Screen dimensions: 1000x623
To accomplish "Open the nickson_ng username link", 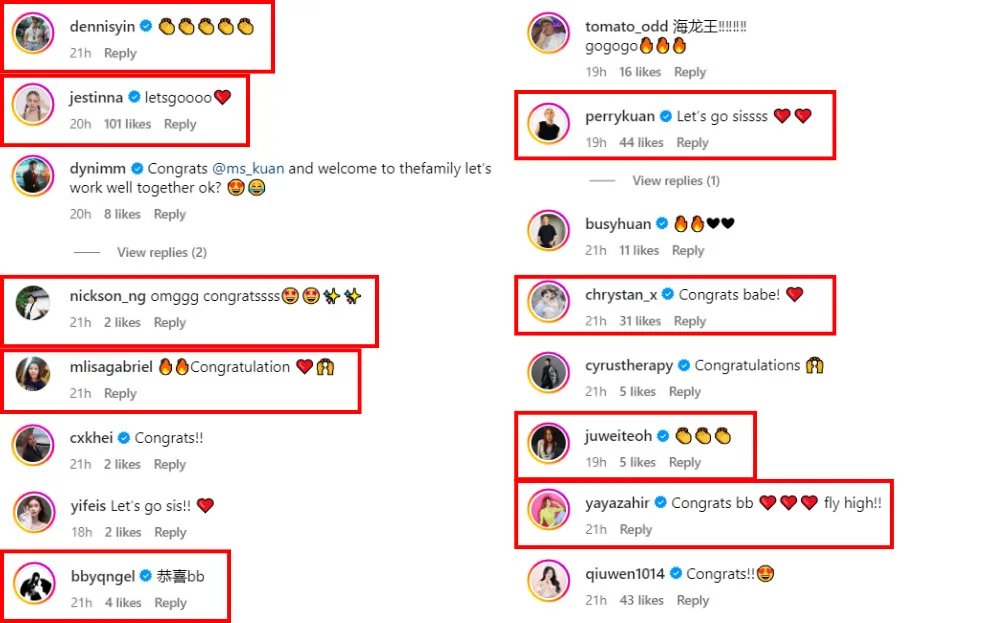I will [107, 296].
